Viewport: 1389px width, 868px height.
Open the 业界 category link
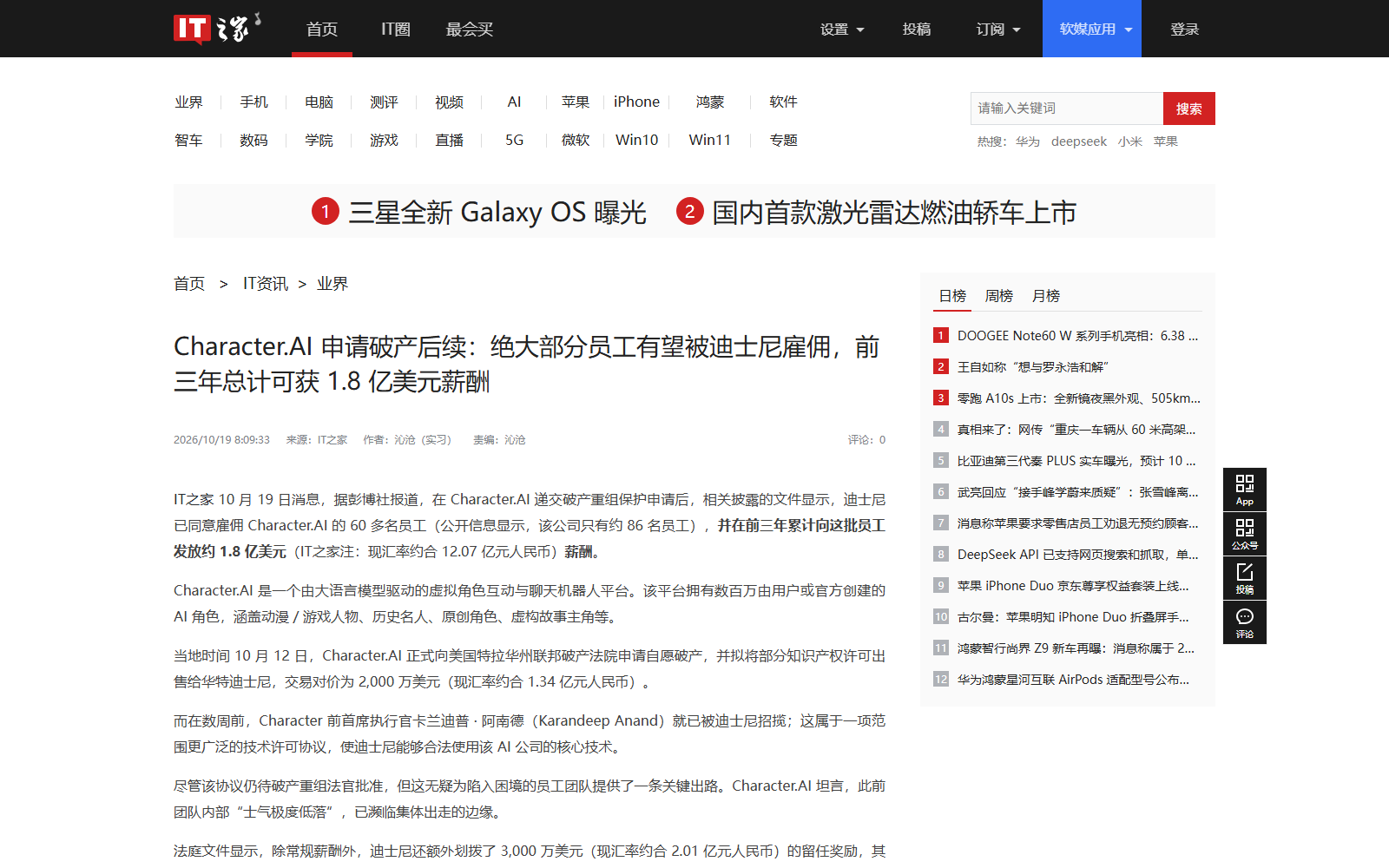188,102
